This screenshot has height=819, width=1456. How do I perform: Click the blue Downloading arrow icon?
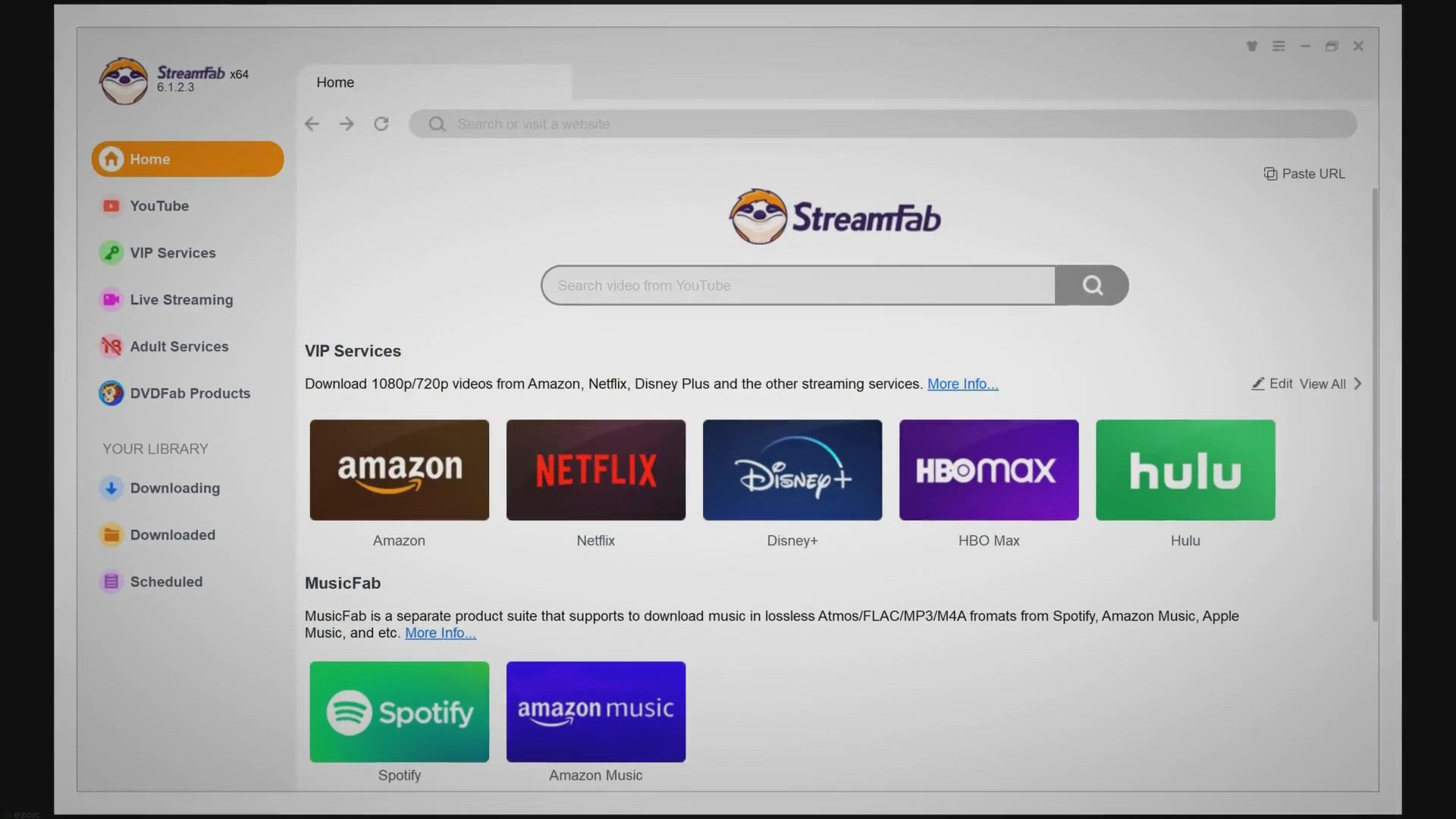coord(111,488)
